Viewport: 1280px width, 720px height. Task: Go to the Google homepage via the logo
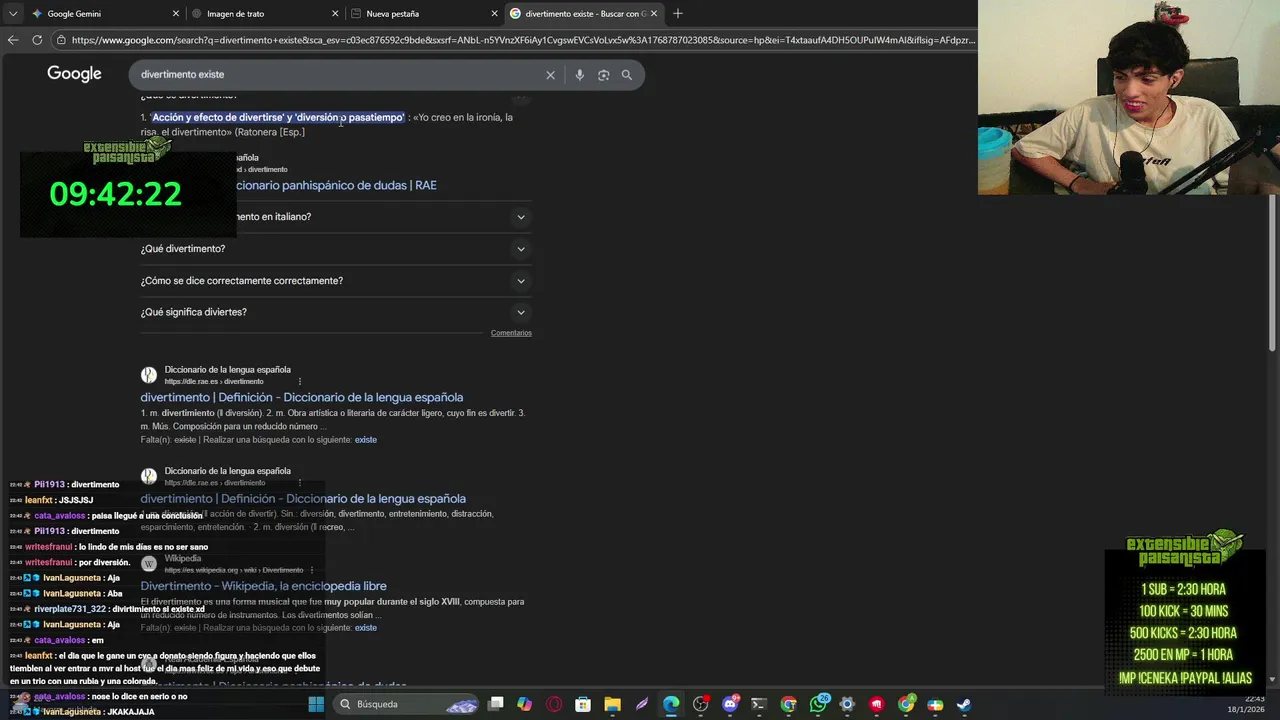[74, 74]
